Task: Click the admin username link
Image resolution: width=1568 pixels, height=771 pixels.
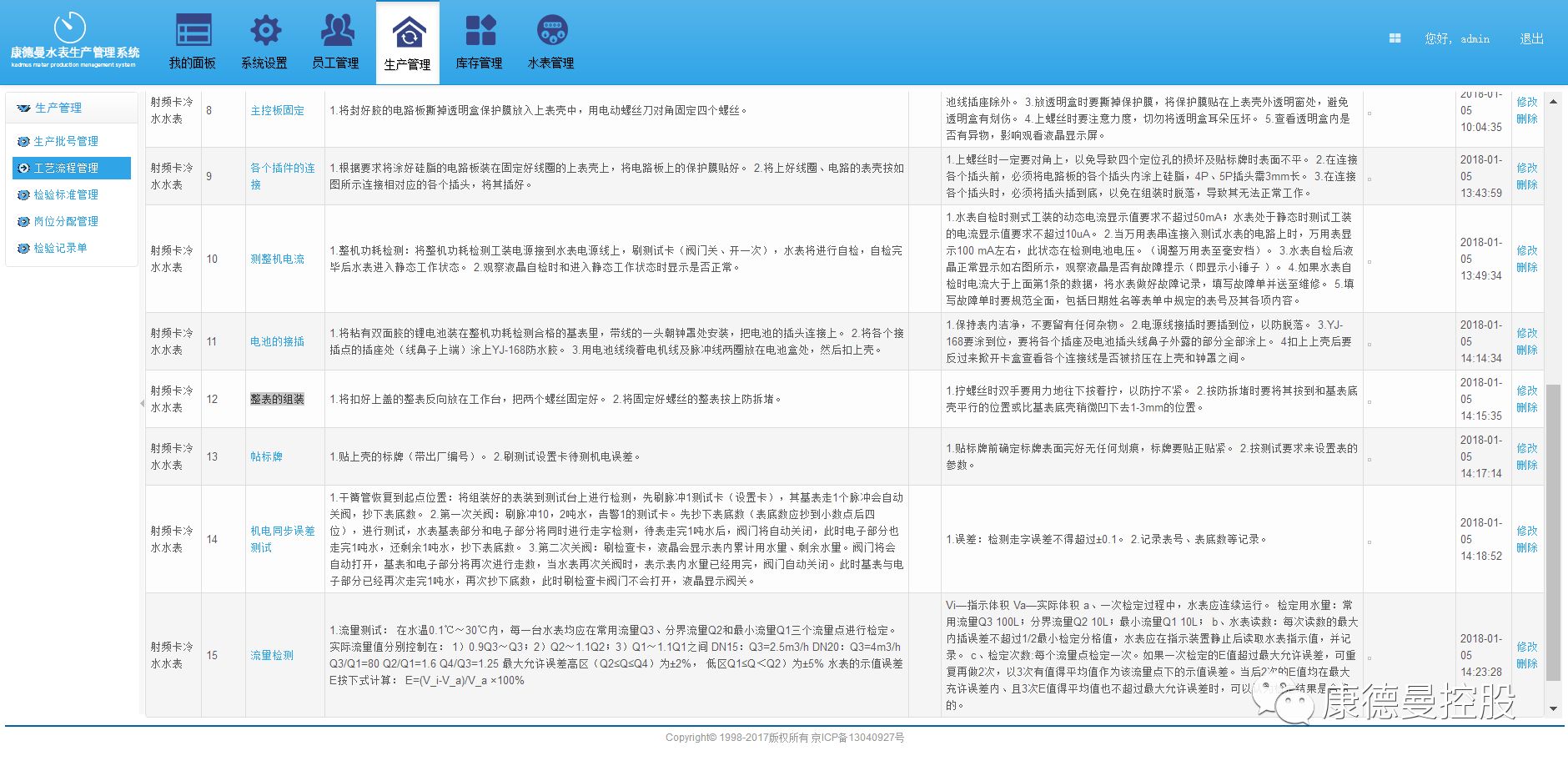Action: tap(1475, 38)
